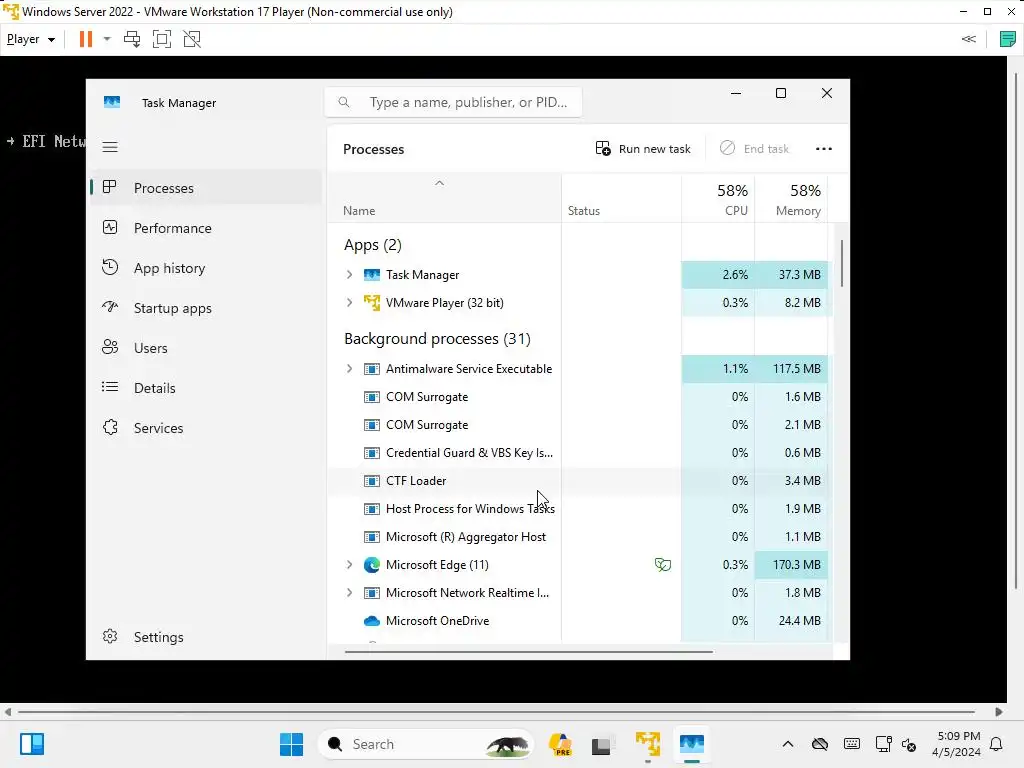The width and height of the screenshot is (1024, 768).
Task: Enter VMware full screen mode icon
Action: pyautogui.click(x=162, y=39)
